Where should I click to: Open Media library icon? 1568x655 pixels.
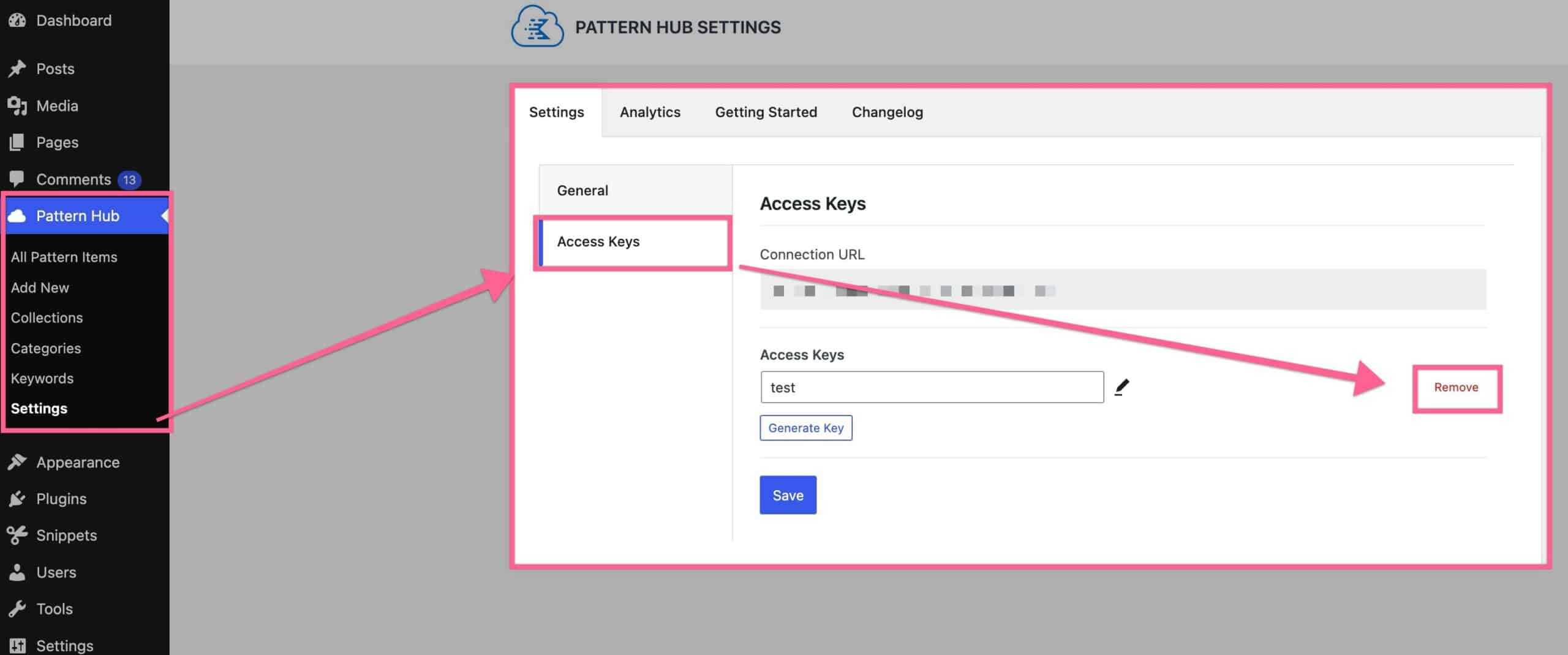pos(18,105)
